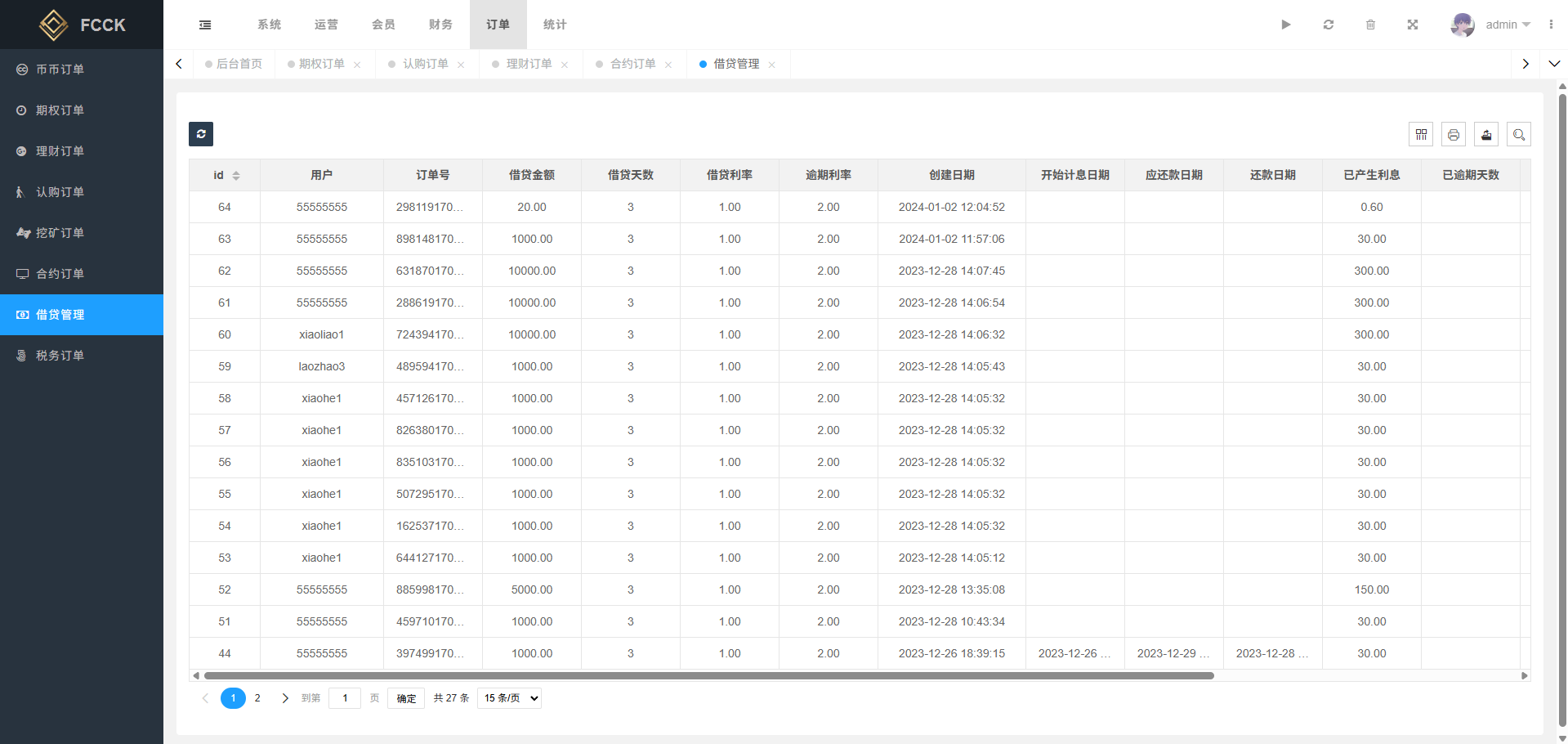The height and width of the screenshot is (744, 1568).
Task: Open the admin user dropdown
Action: point(1491,25)
